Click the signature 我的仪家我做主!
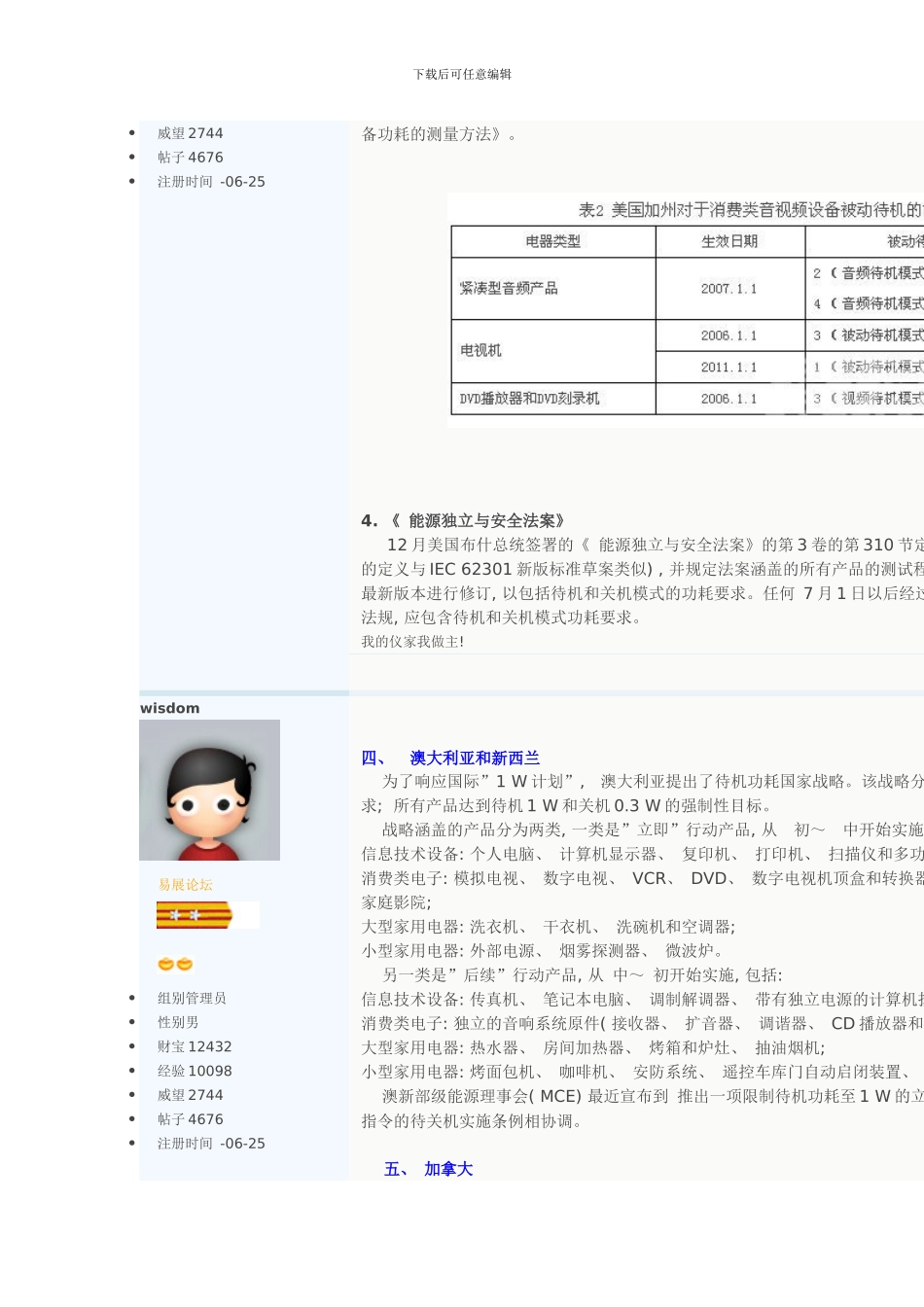The width and height of the screenshot is (924, 1307). [x=412, y=642]
